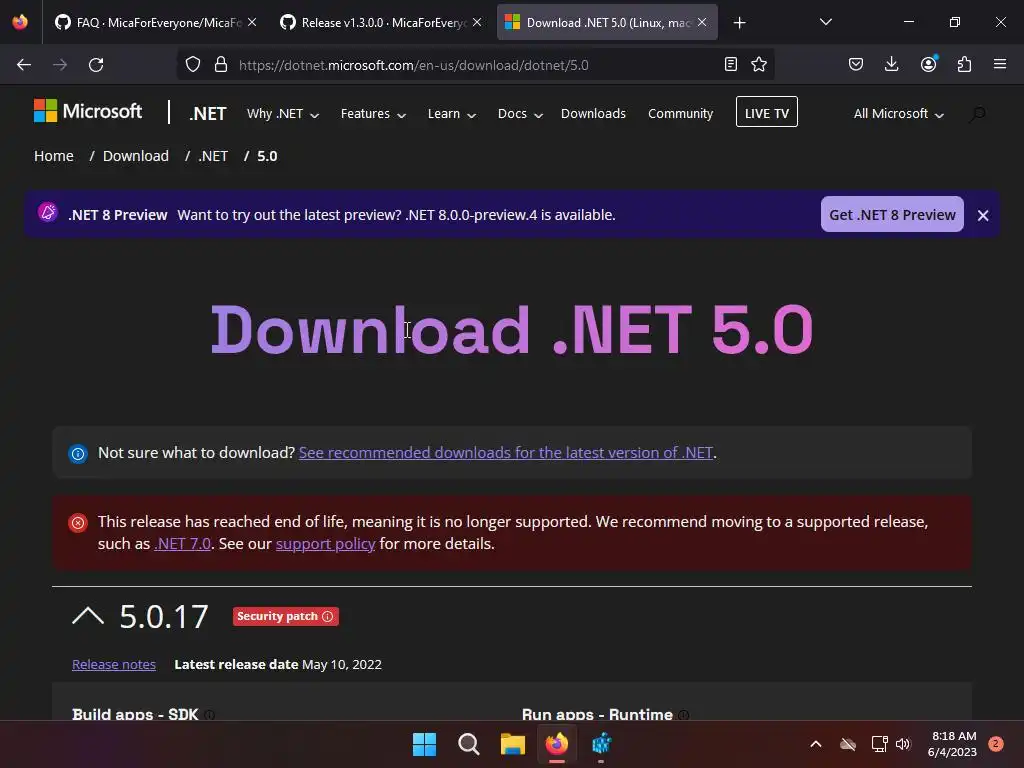The width and height of the screenshot is (1024, 768).
Task: Open the Release notes link
Action: coord(114,665)
